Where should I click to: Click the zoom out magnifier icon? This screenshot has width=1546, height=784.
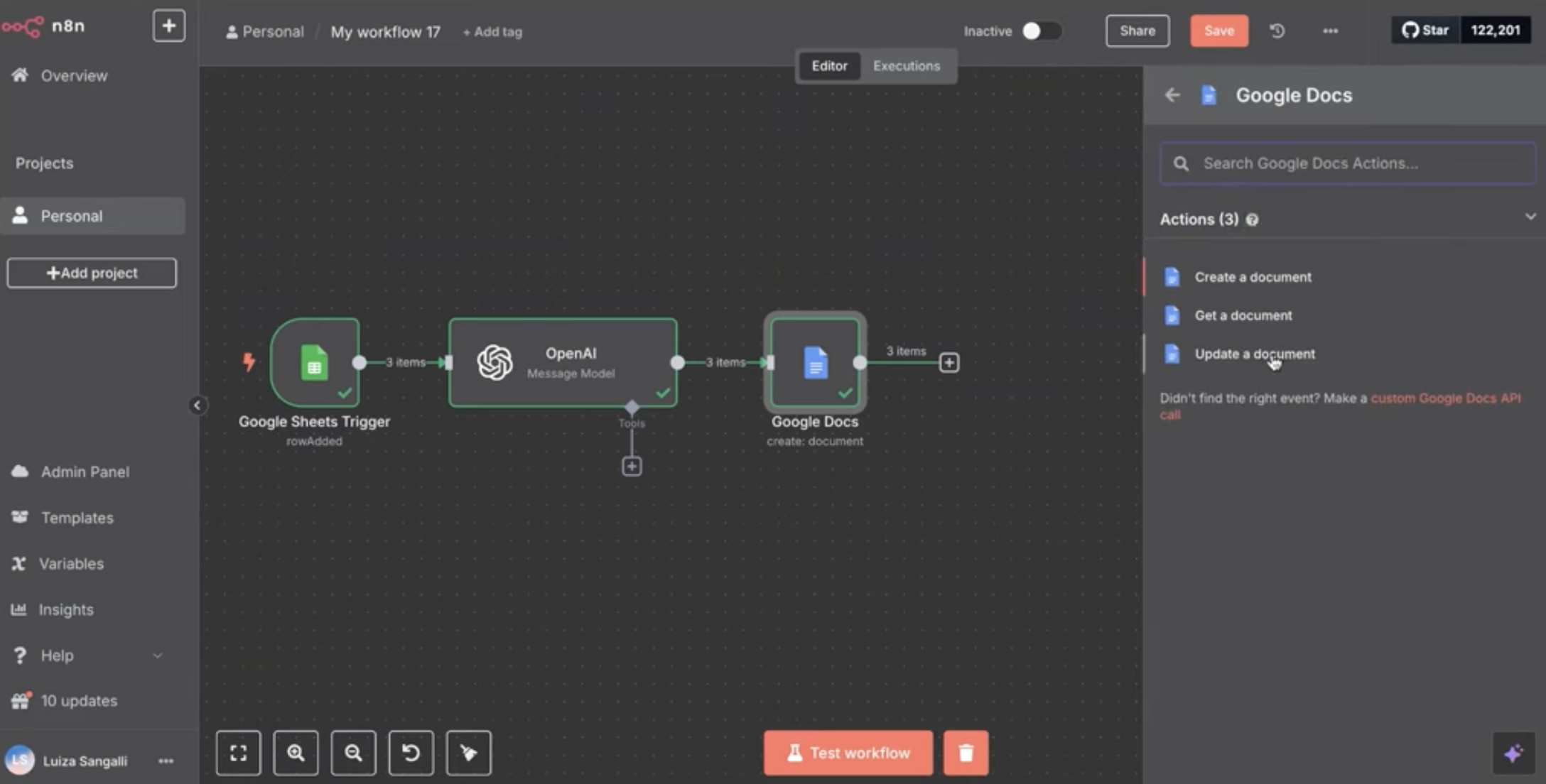[353, 753]
